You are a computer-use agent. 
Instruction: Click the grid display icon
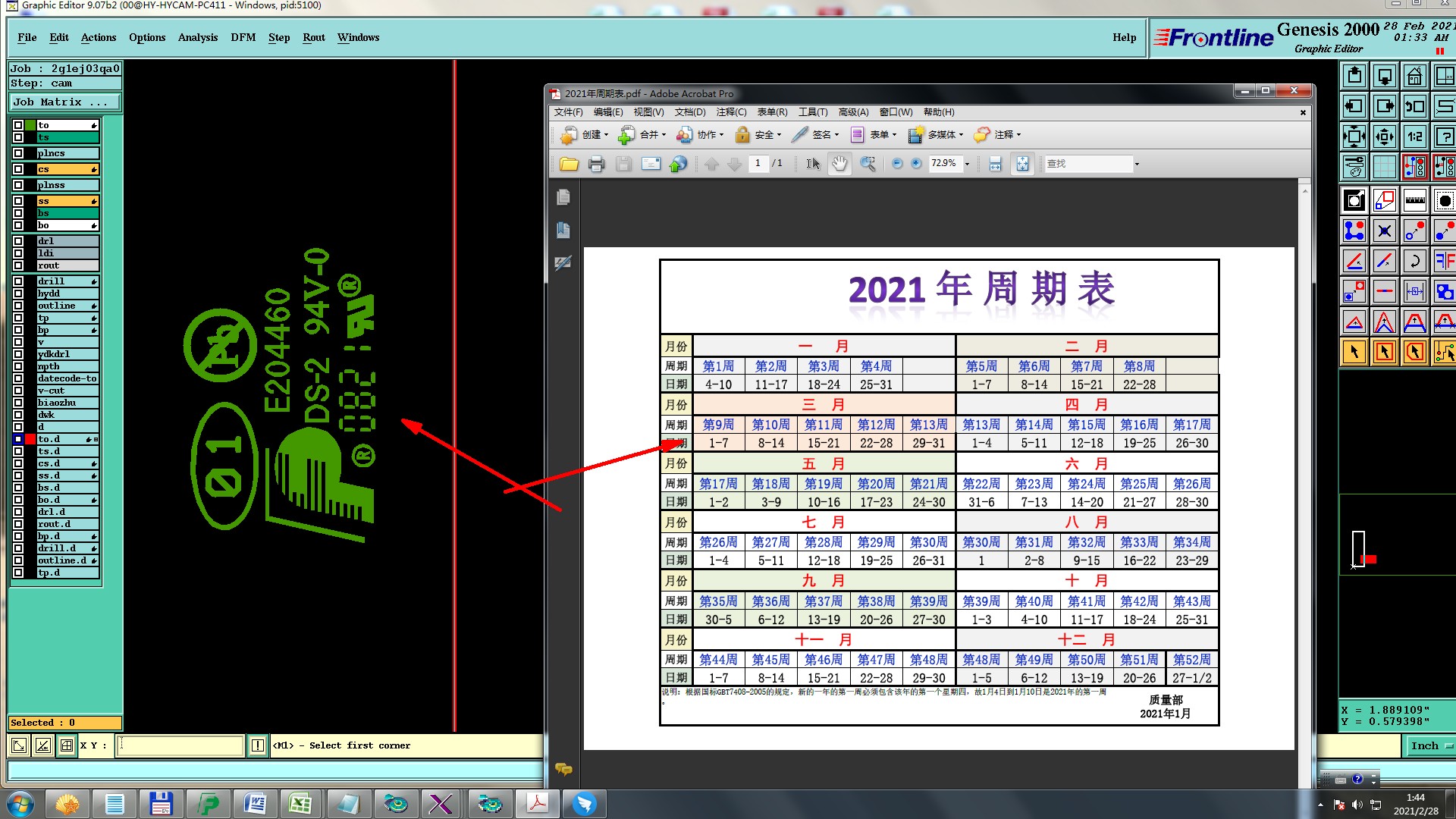point(1384,166)
